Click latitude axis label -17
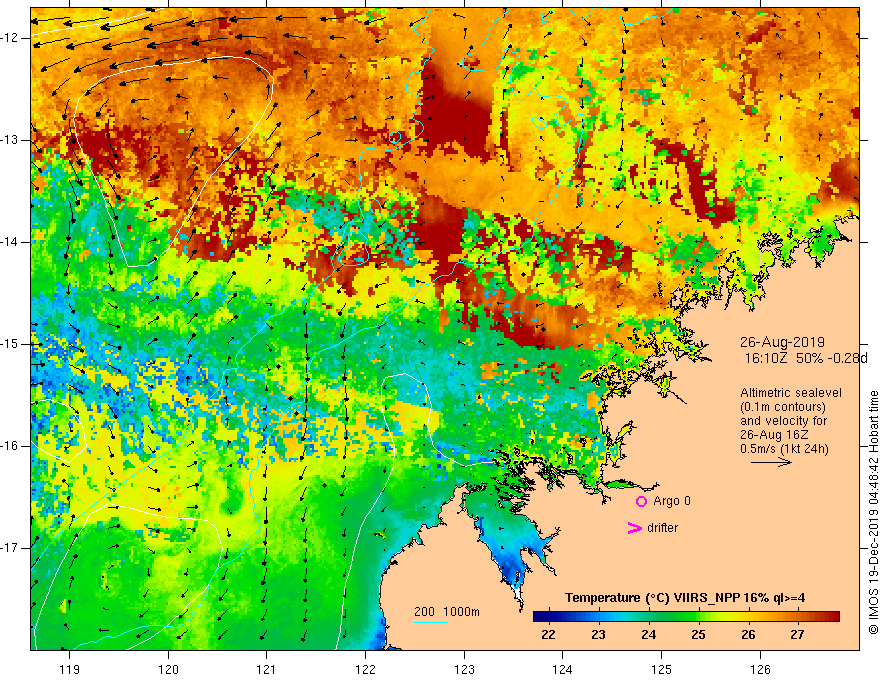880x680 pixels. 11,548
